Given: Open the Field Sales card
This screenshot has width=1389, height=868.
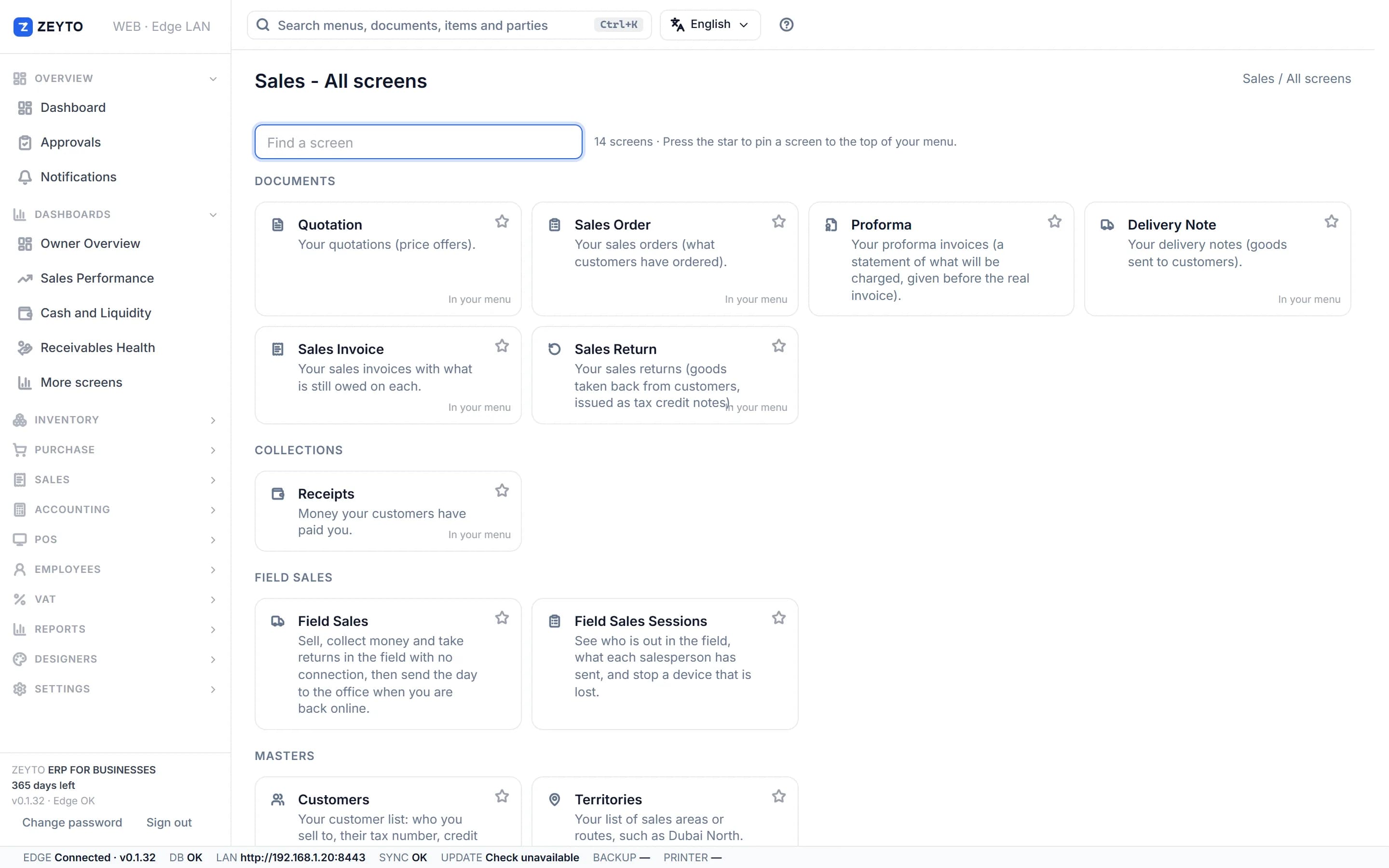Looking at the screenshot, I should pos(388,664).
